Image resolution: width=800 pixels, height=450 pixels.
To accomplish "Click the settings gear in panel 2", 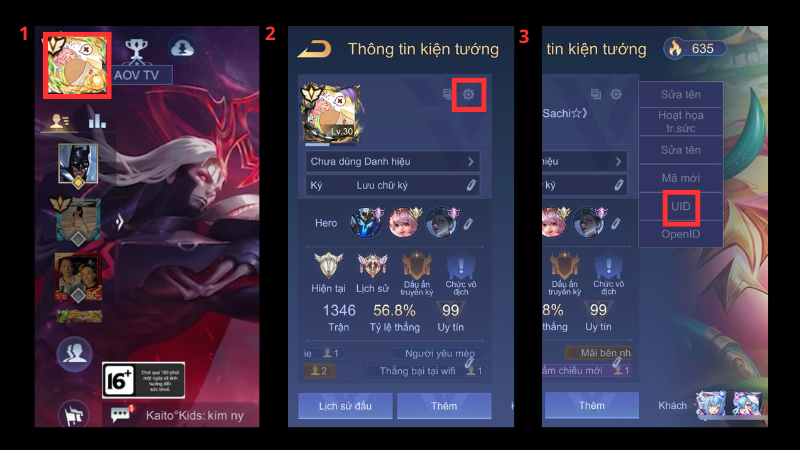I will click(x=468, y=94).
